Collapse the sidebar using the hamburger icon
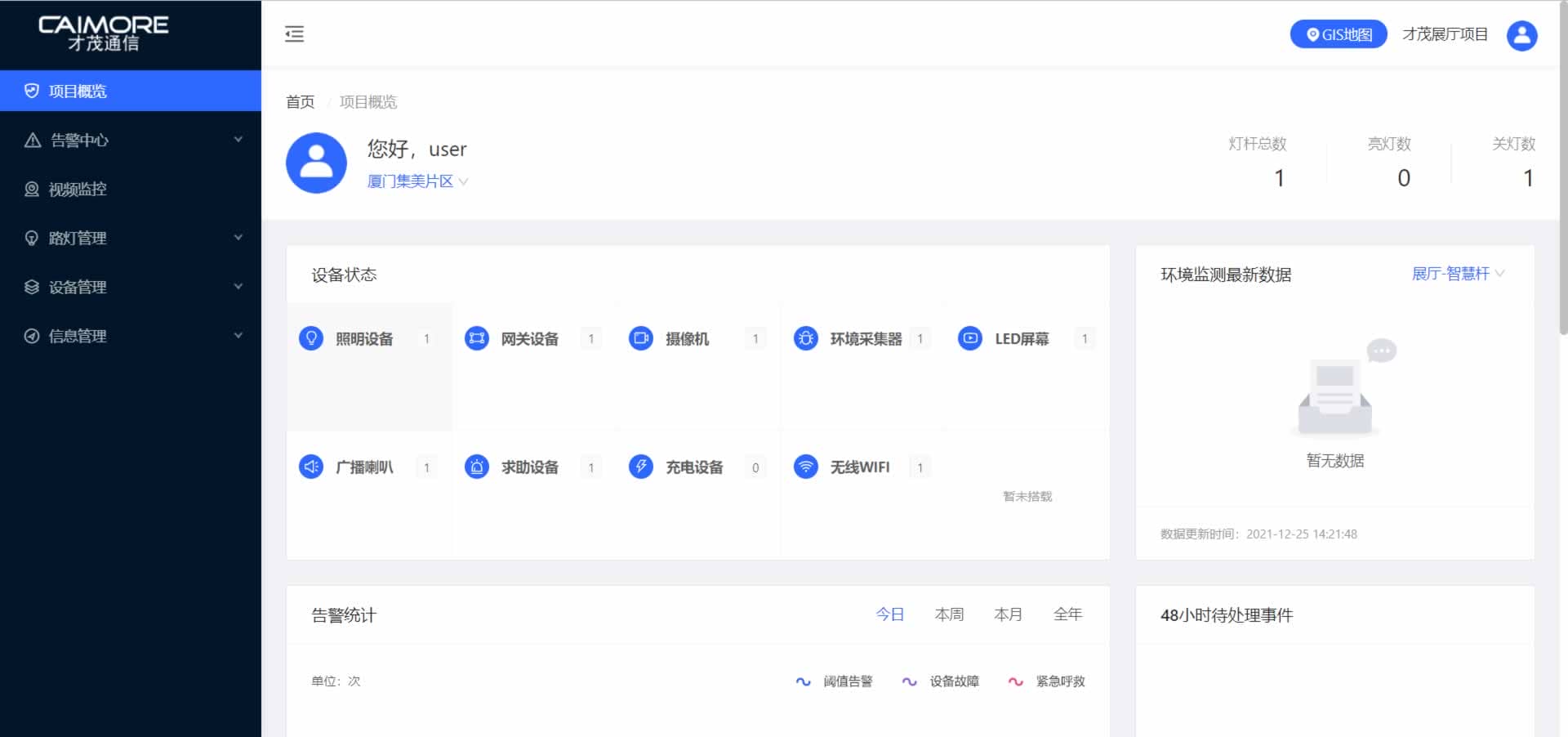The image size is (1568, 737). (x=295, y=33)
